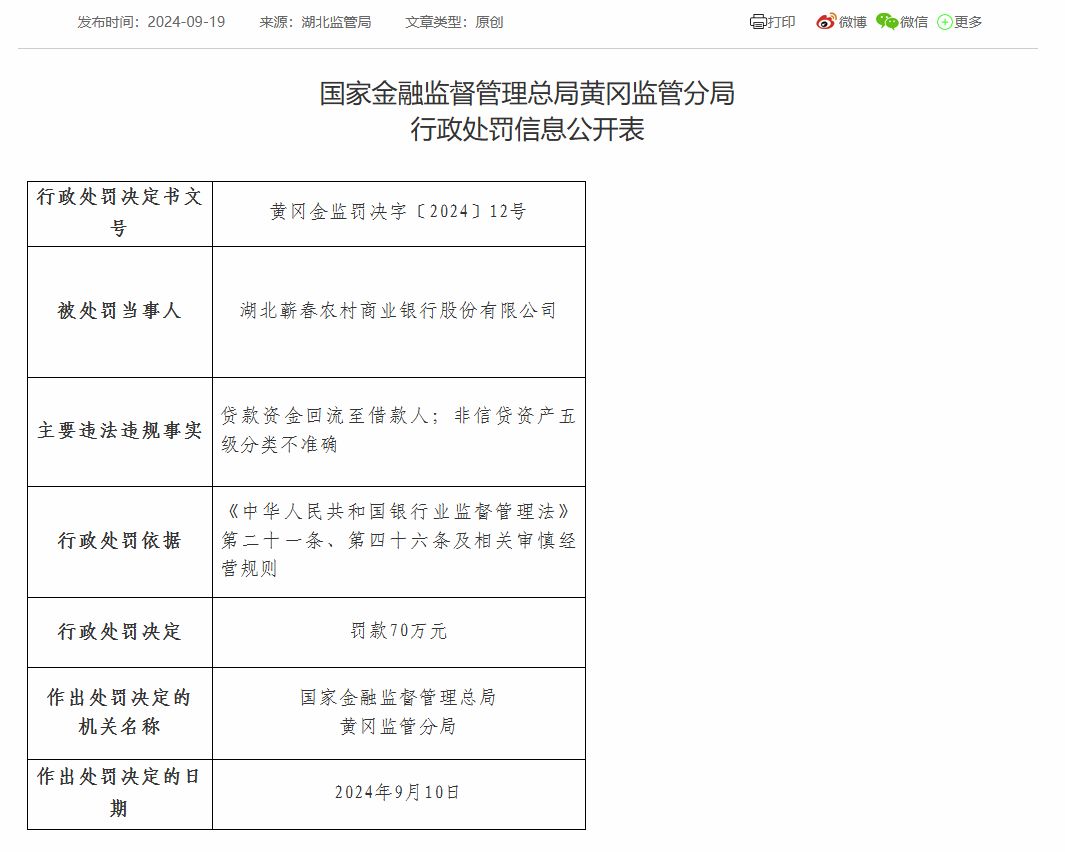
Task: Select the label 主要违法违规事实
Action: point(120,431)
